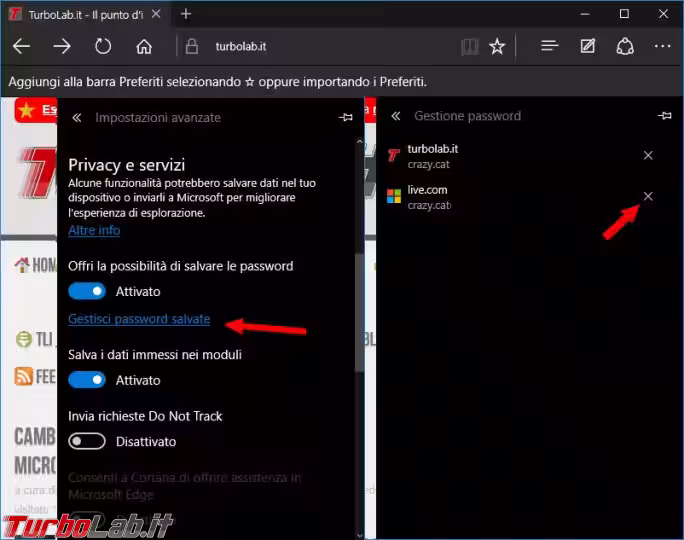Click the scrollbar up arrow in settings panel

click(x=359, y=142)
